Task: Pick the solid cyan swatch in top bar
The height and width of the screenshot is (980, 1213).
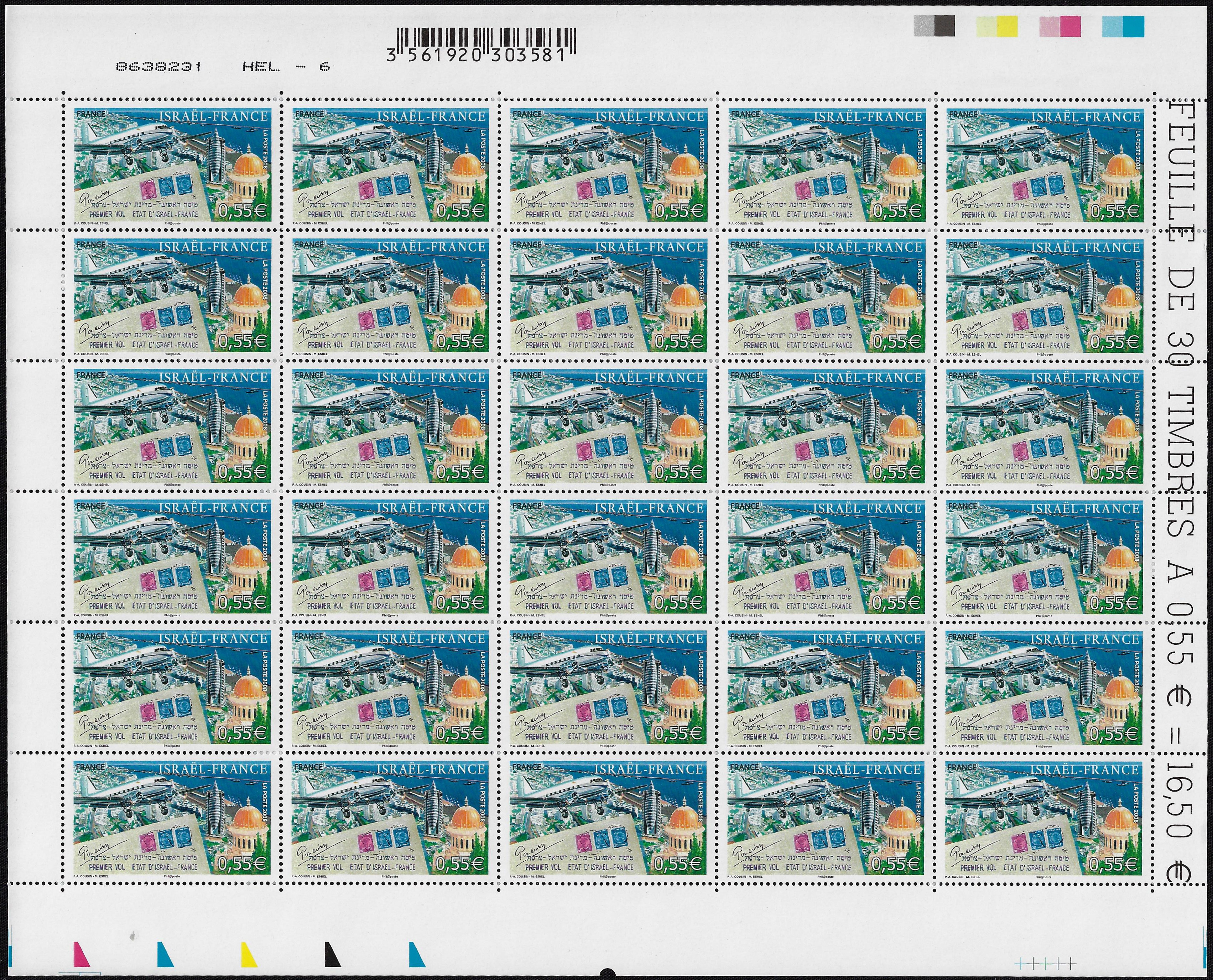Action: (x=1134, y=26)
